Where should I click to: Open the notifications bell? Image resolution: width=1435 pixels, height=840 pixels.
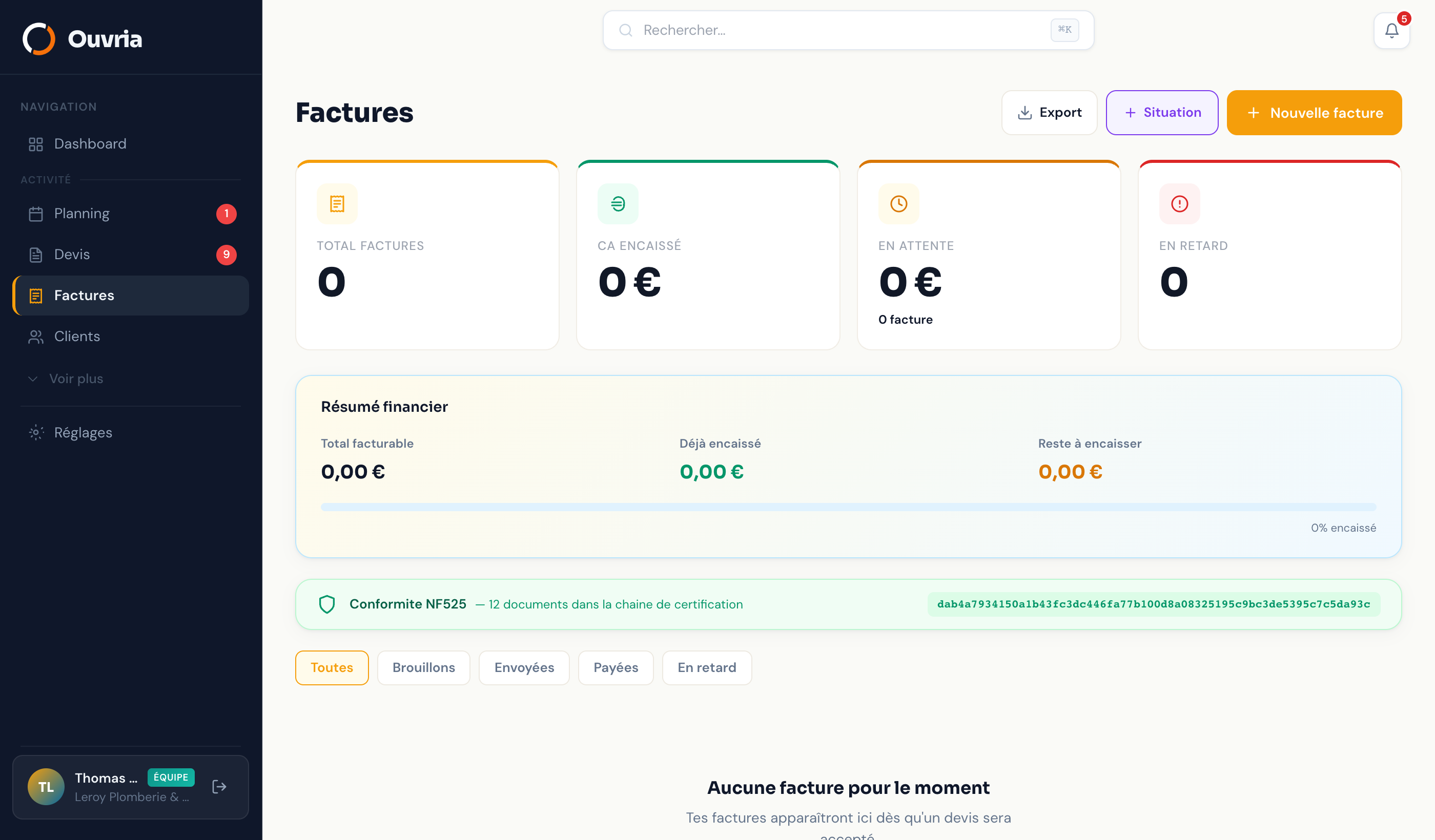(1391, 31)
